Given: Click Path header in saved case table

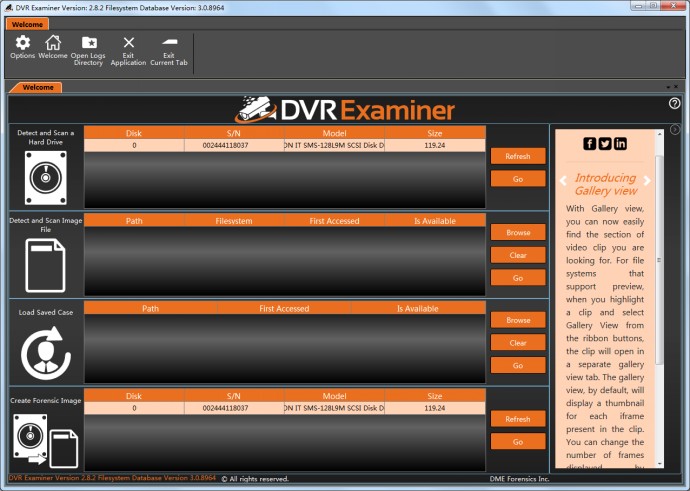Looking at the screenshot, I should 150,308.
